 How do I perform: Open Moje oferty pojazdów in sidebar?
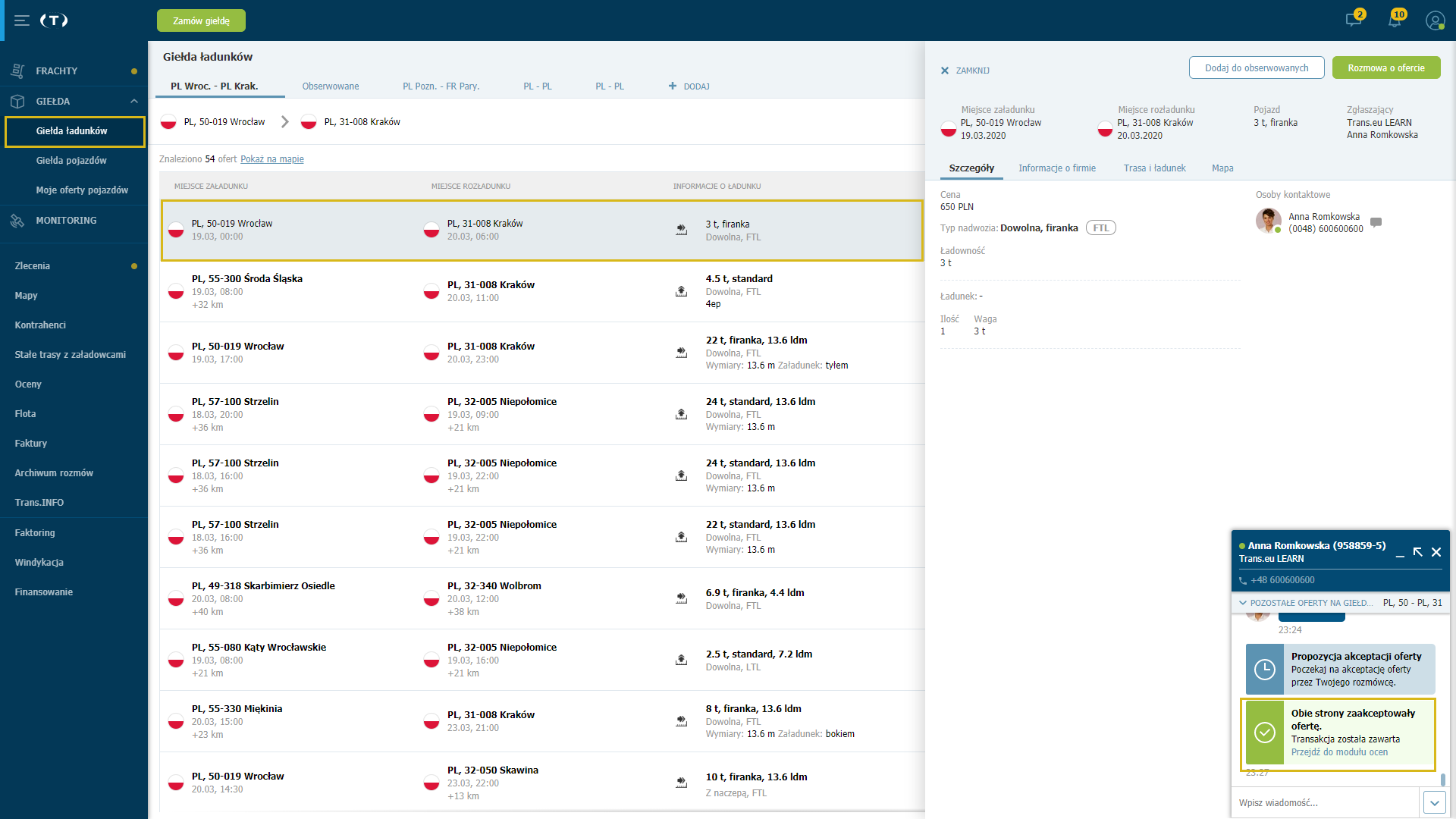coord(82,190)
